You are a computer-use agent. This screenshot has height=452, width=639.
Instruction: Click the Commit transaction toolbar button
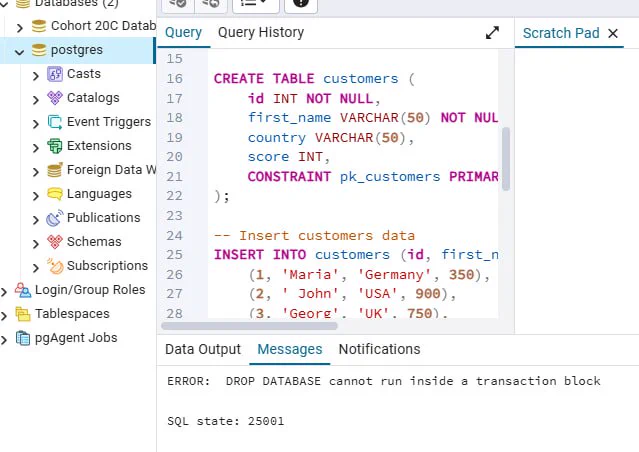(x=178, y=4)
